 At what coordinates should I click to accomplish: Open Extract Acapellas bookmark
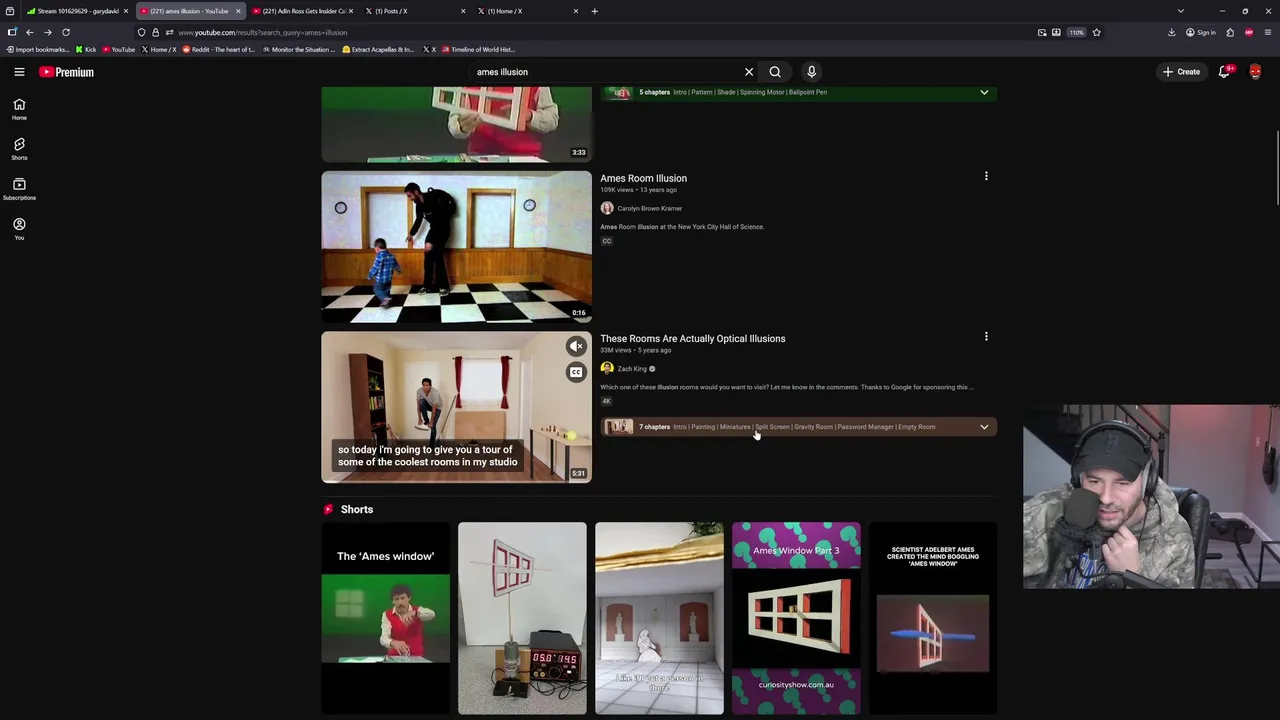click(x=378, y=49)
